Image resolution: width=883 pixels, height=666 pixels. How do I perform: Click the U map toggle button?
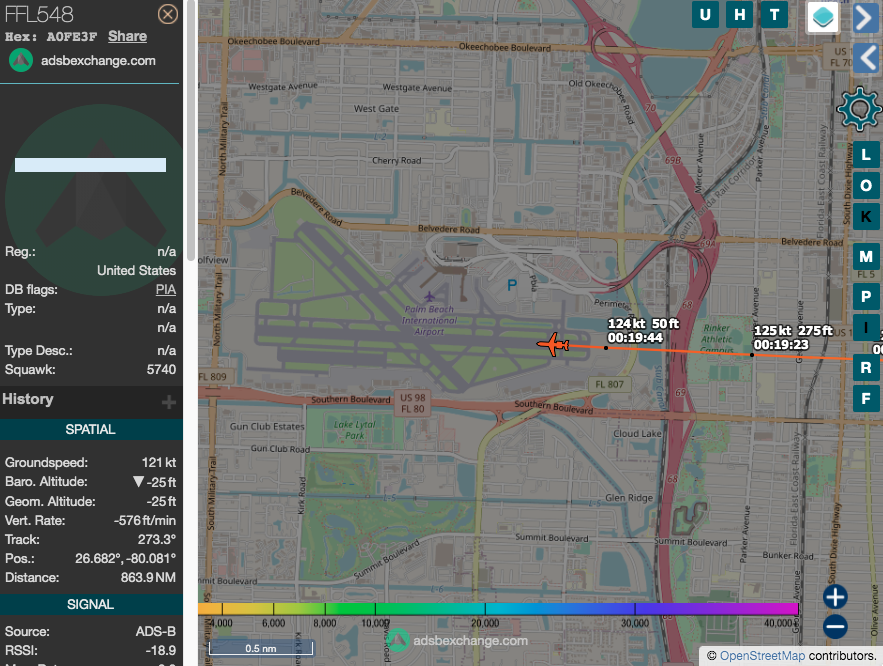click(x=705, y=15)
